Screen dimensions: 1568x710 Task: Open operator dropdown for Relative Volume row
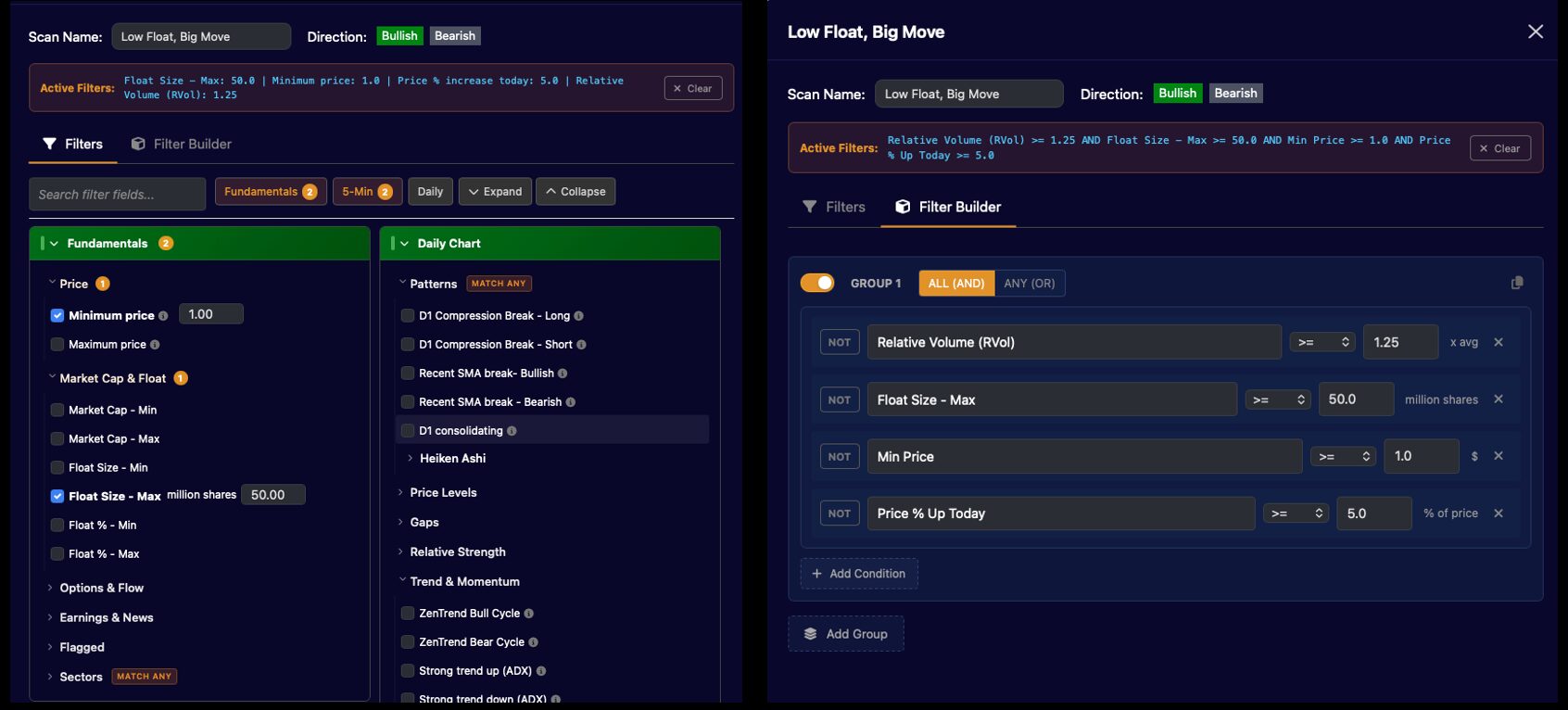point(1323,342)
